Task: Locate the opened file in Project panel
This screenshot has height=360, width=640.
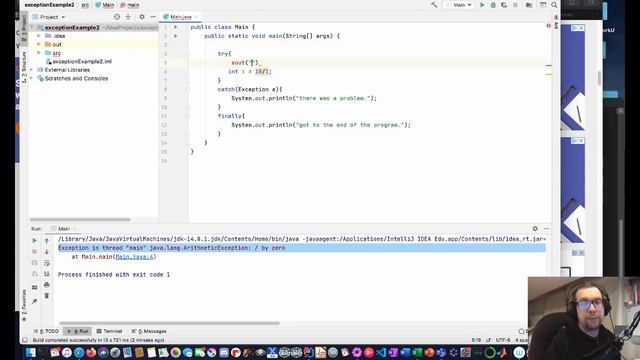Action: (117, 17)
